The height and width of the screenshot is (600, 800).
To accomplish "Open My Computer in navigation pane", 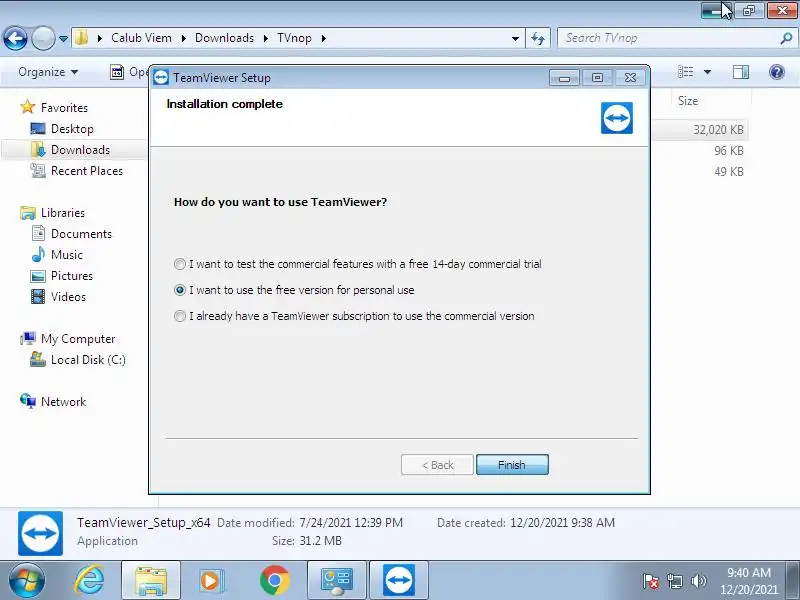I will tap(78, 339).
